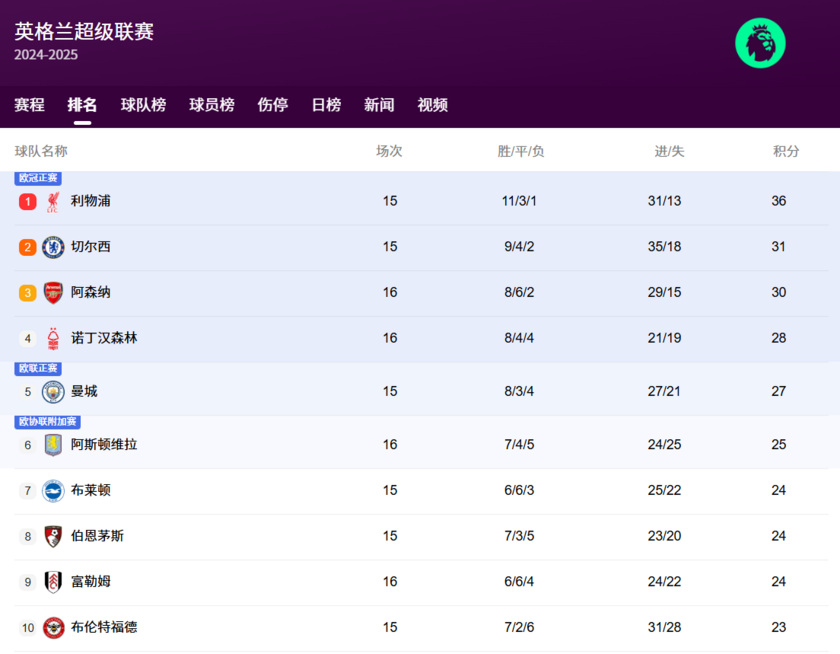Switch to the 球员榜 players tab
The image size is (840, 654).
point(211,104)
